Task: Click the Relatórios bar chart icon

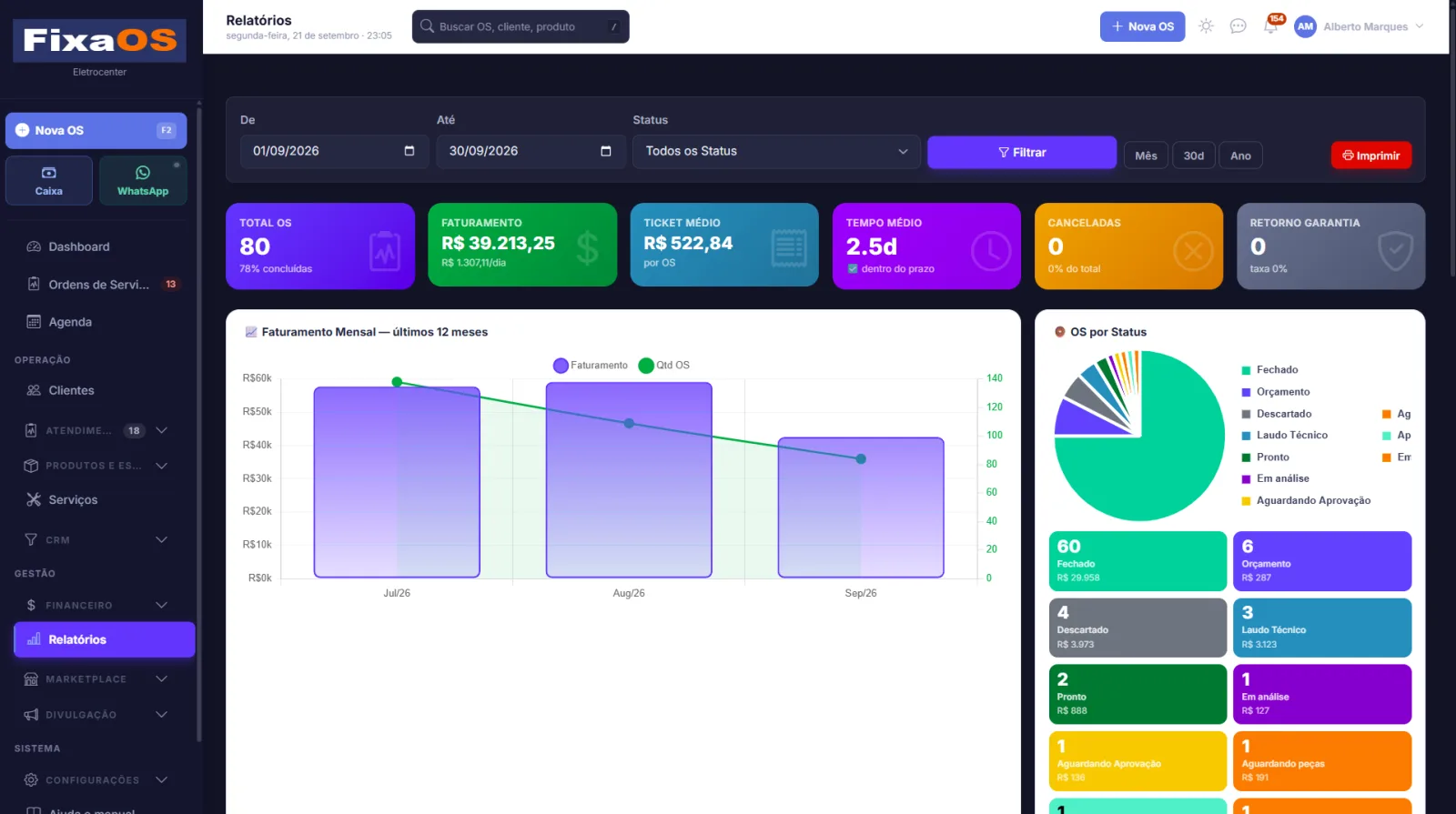Action: (x=34, y=639)
